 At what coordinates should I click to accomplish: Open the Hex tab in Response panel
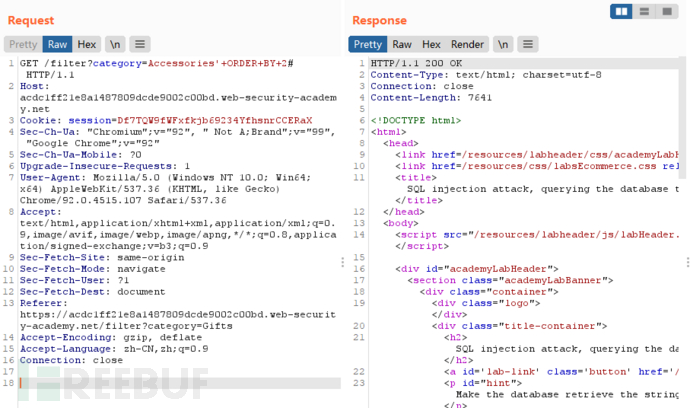click(431, 44)
